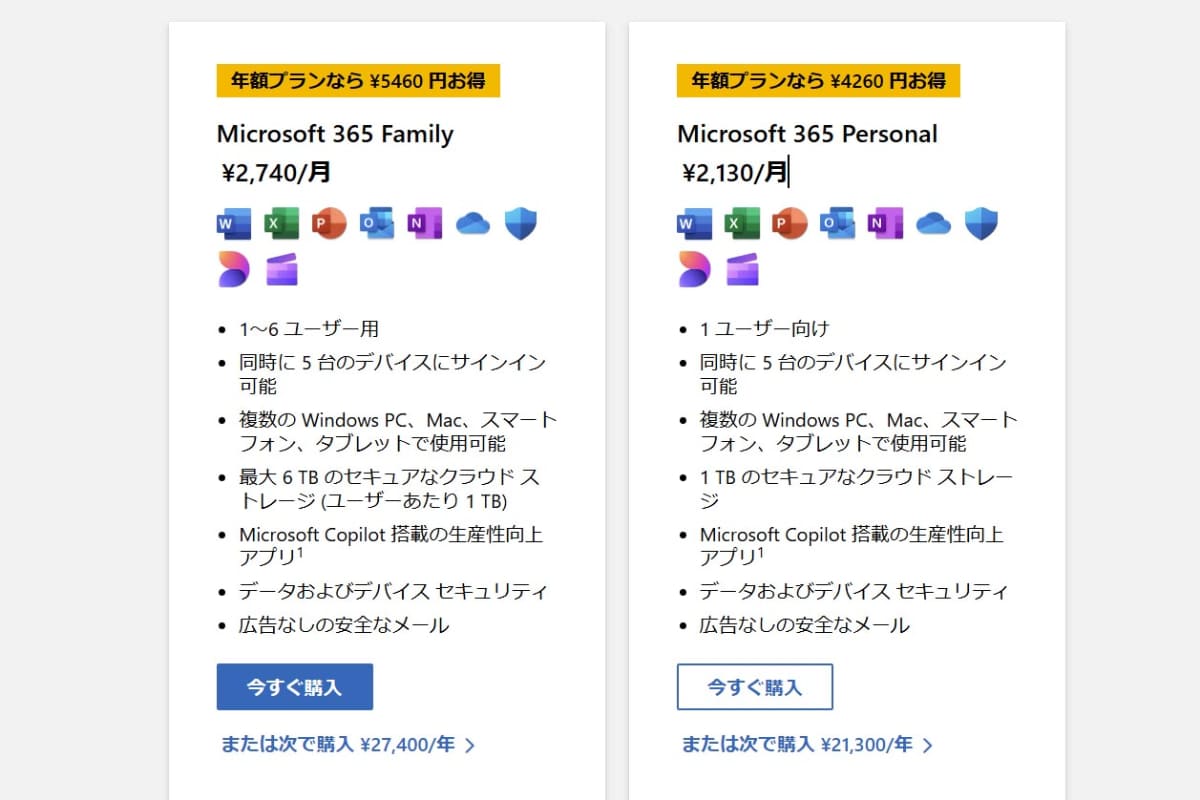Click the Defender shield icon in Personal plan
This screenshot has width=1200, height=800.
tap(981, 224)
